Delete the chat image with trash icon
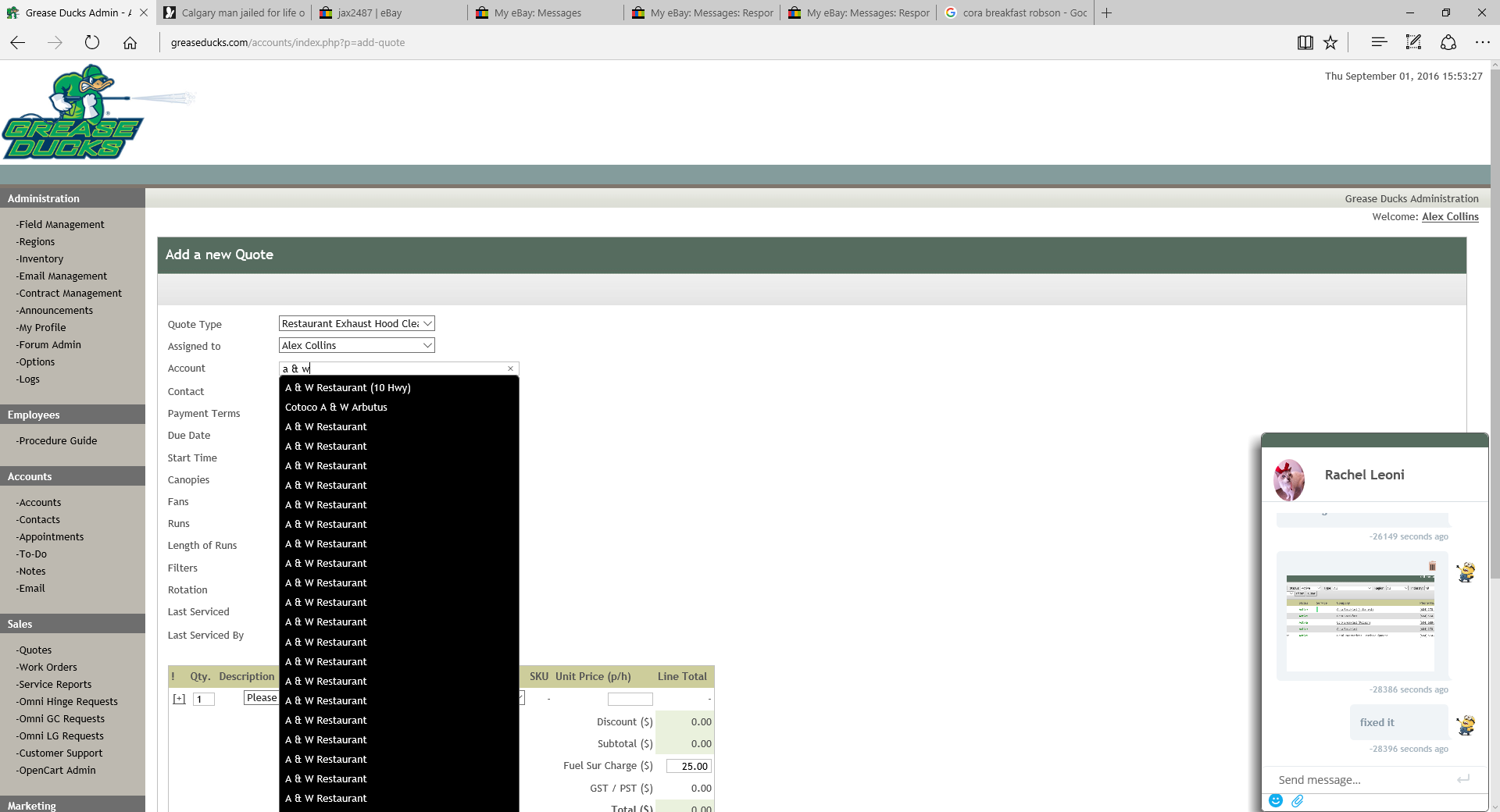The height and width of the screenshot is (812, 1500). [x=1432, y=566]
